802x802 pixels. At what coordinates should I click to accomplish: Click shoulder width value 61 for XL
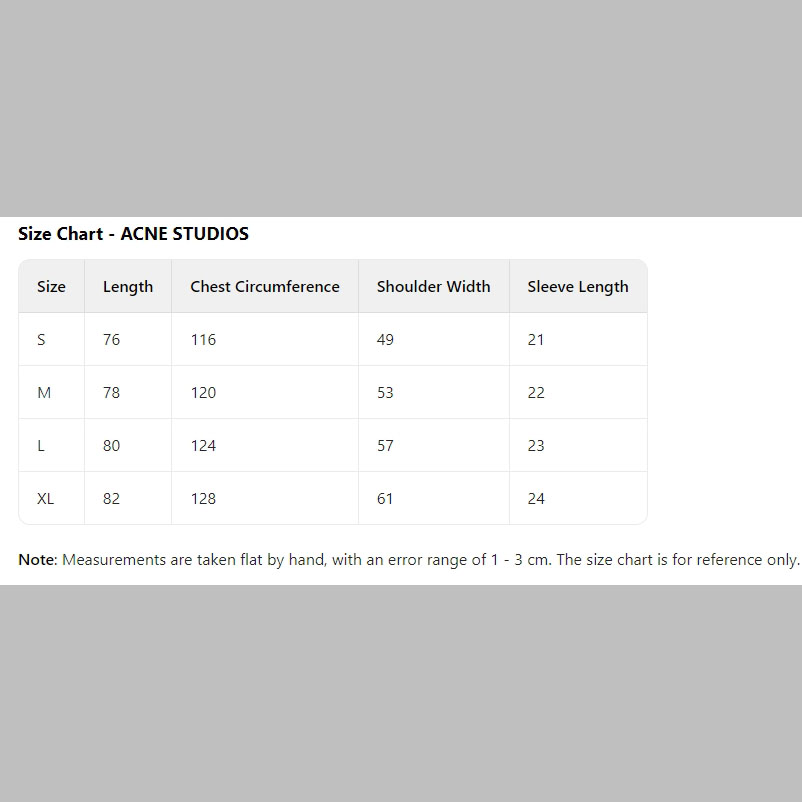coord(385,499)
